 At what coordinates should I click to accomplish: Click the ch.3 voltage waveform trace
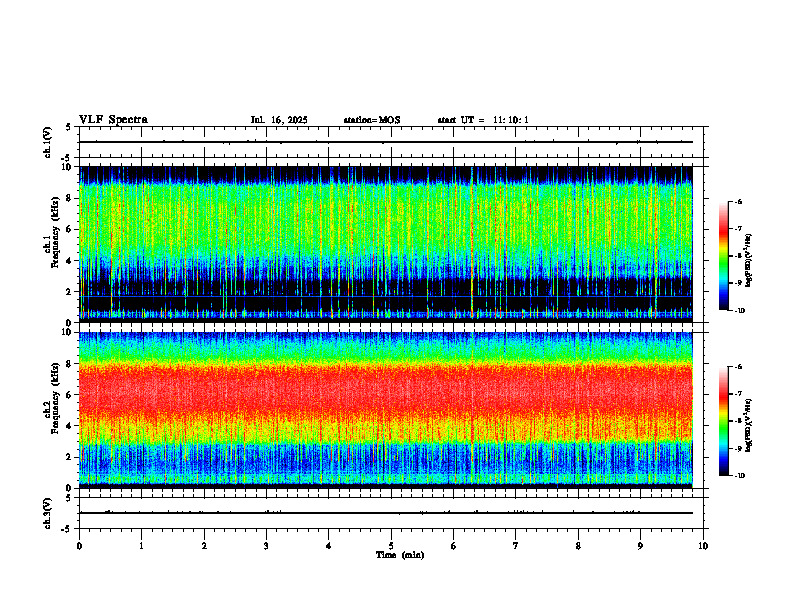coord(385,513)
